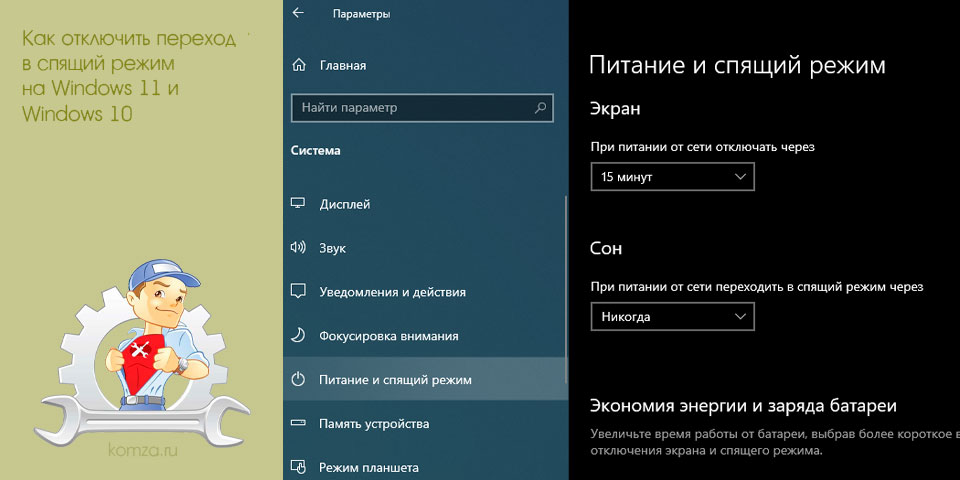Image resolution: width=960 pixels, height=480 pixels.
Task: Click the search magnifier icon
Action: [x=540, y=108]
